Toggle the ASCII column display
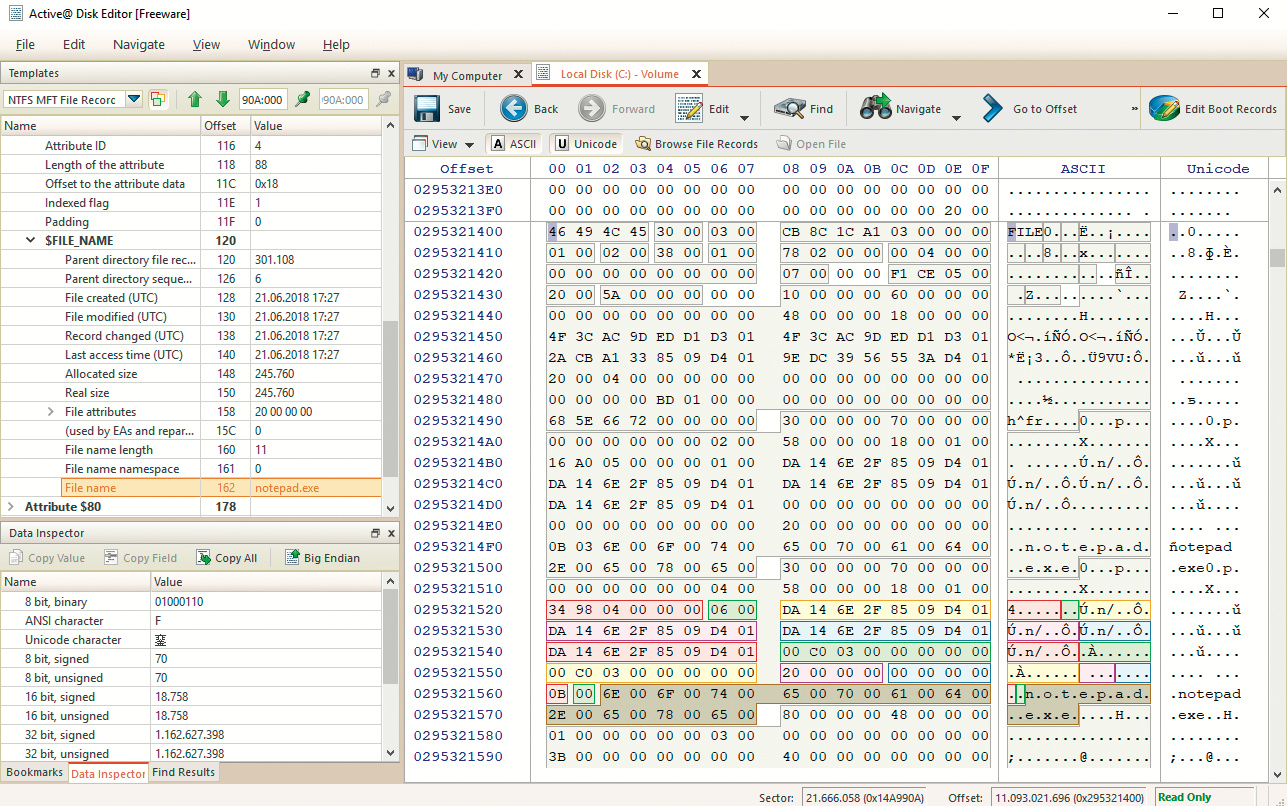The image size is (1287, 806). pyautogui.click(x=514, y=144)
